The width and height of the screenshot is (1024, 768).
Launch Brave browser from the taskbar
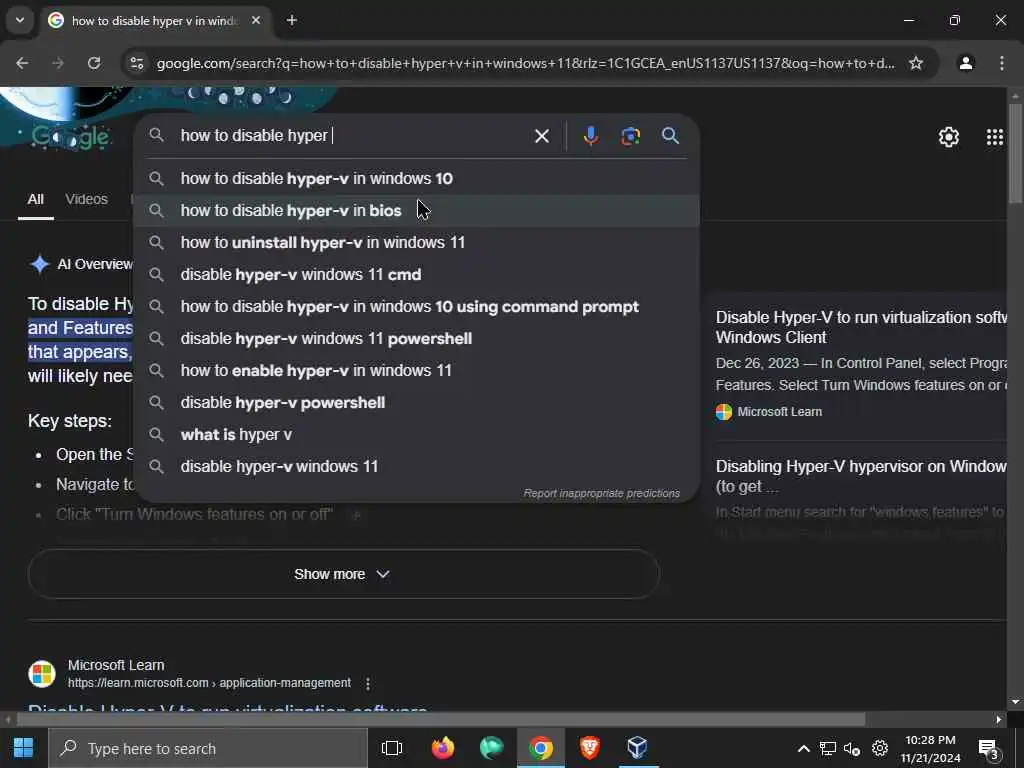(x=590, y=748)
